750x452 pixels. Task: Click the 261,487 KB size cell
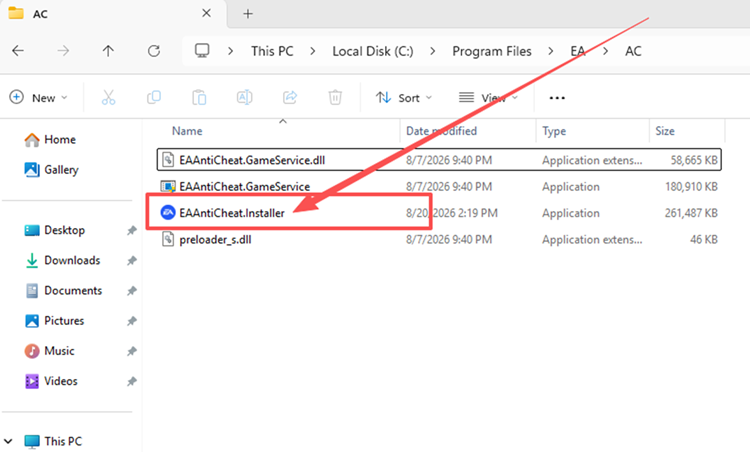click(x=691, y=213)
